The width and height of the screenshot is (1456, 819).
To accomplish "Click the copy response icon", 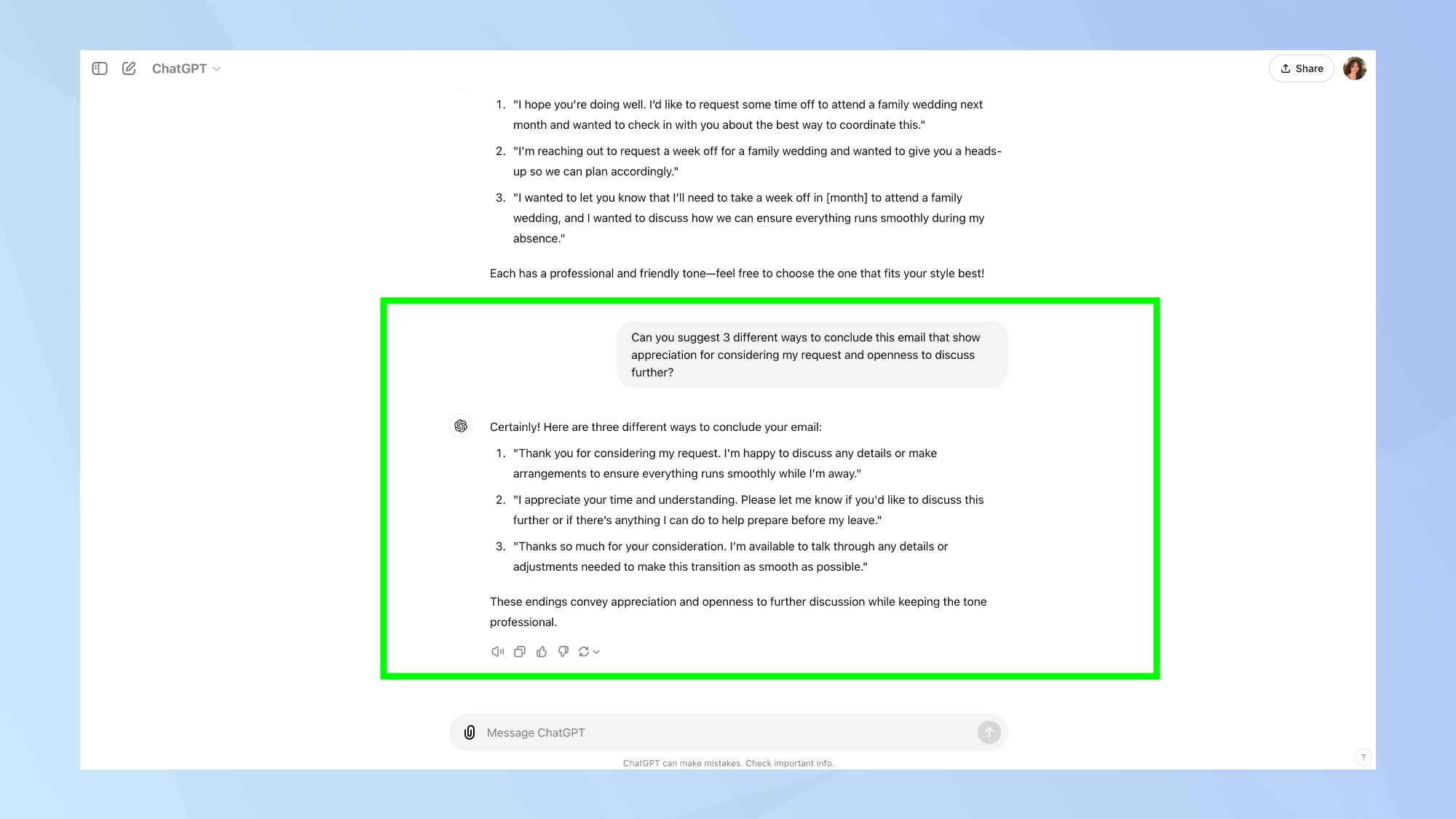I will pos(519,651).
